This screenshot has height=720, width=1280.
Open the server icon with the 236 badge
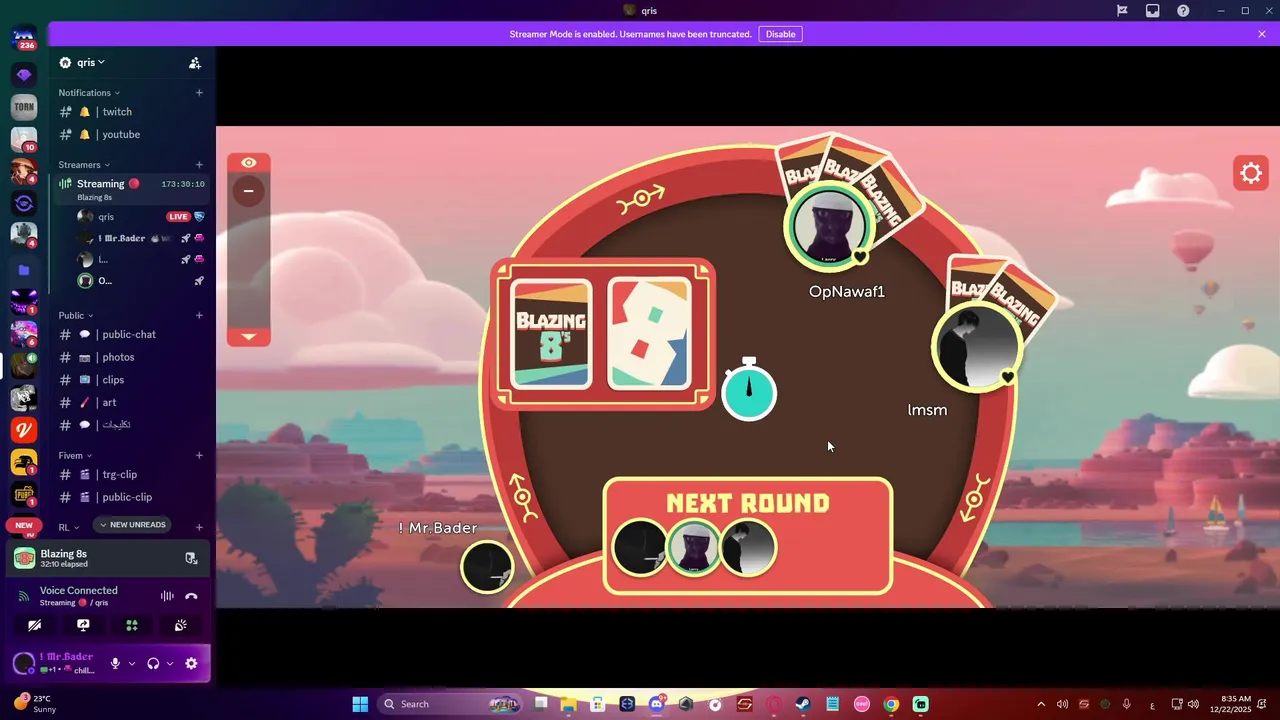(24, 39)
